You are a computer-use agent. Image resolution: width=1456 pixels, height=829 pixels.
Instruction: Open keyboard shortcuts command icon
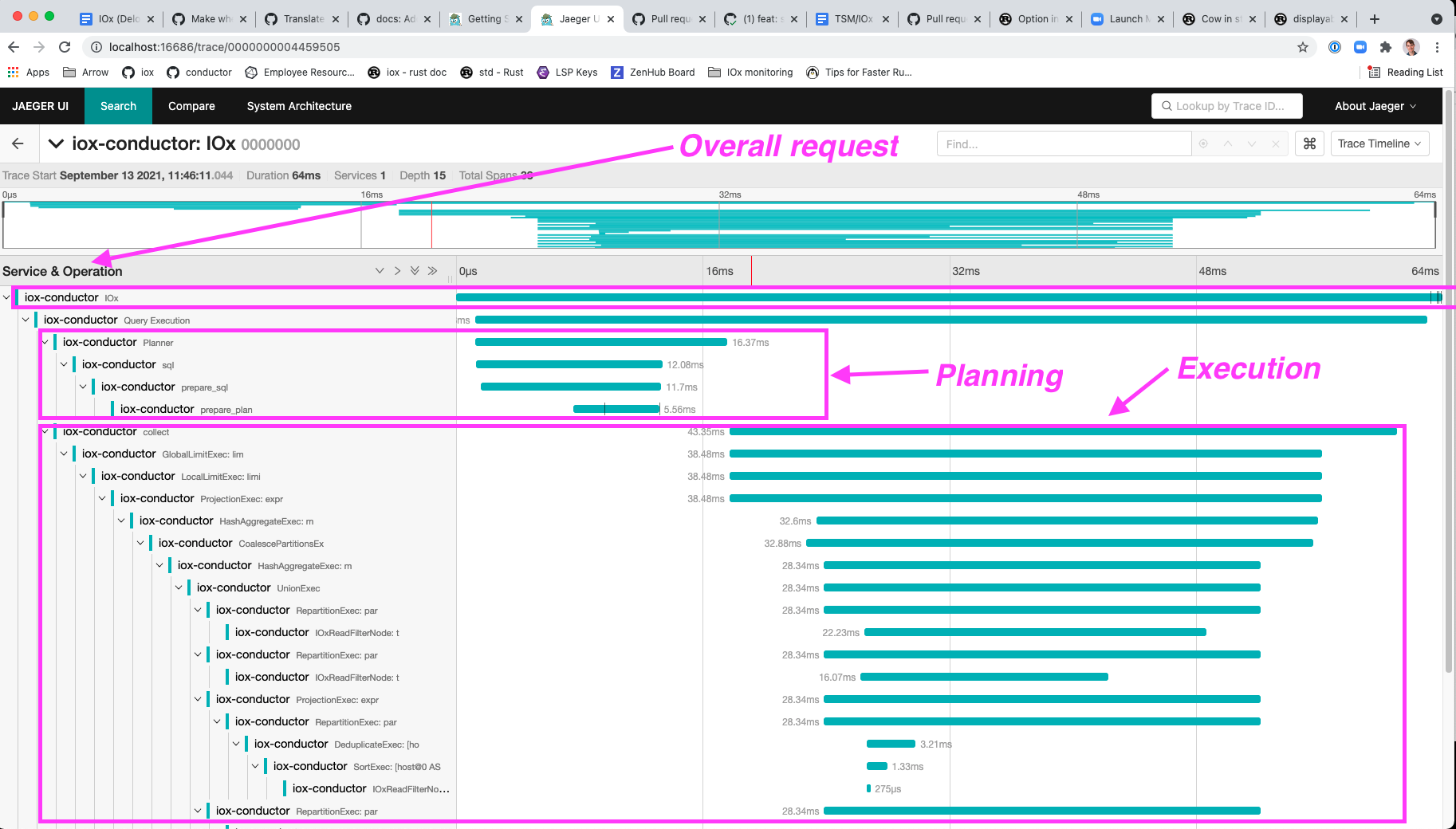pos(1309,143)
